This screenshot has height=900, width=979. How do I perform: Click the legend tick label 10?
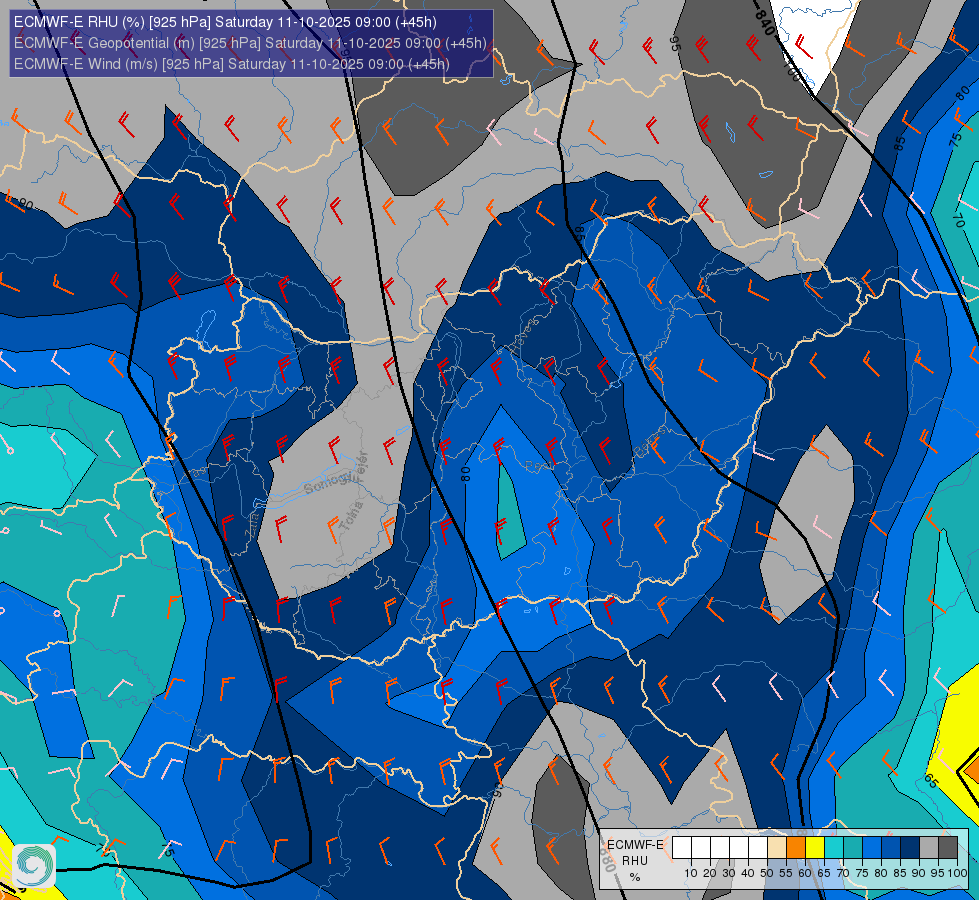pyautogui.click(x=691, y=873)
